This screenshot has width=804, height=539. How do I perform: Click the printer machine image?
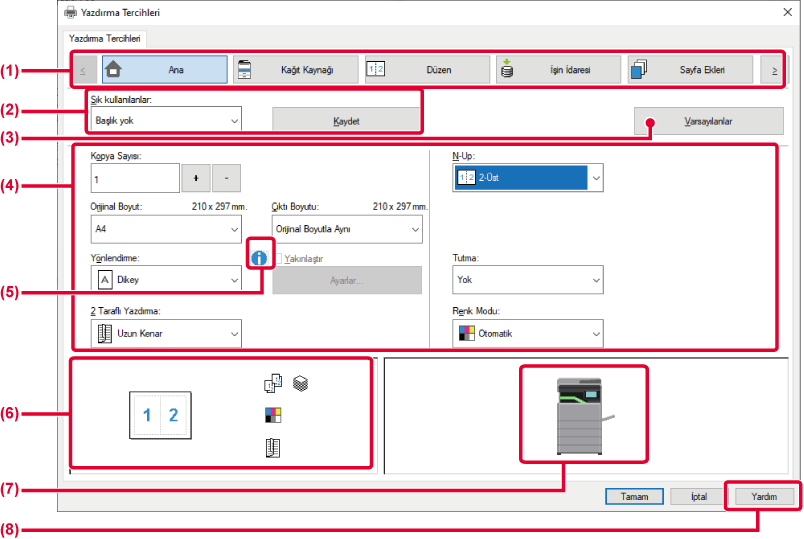coord(583,412)
